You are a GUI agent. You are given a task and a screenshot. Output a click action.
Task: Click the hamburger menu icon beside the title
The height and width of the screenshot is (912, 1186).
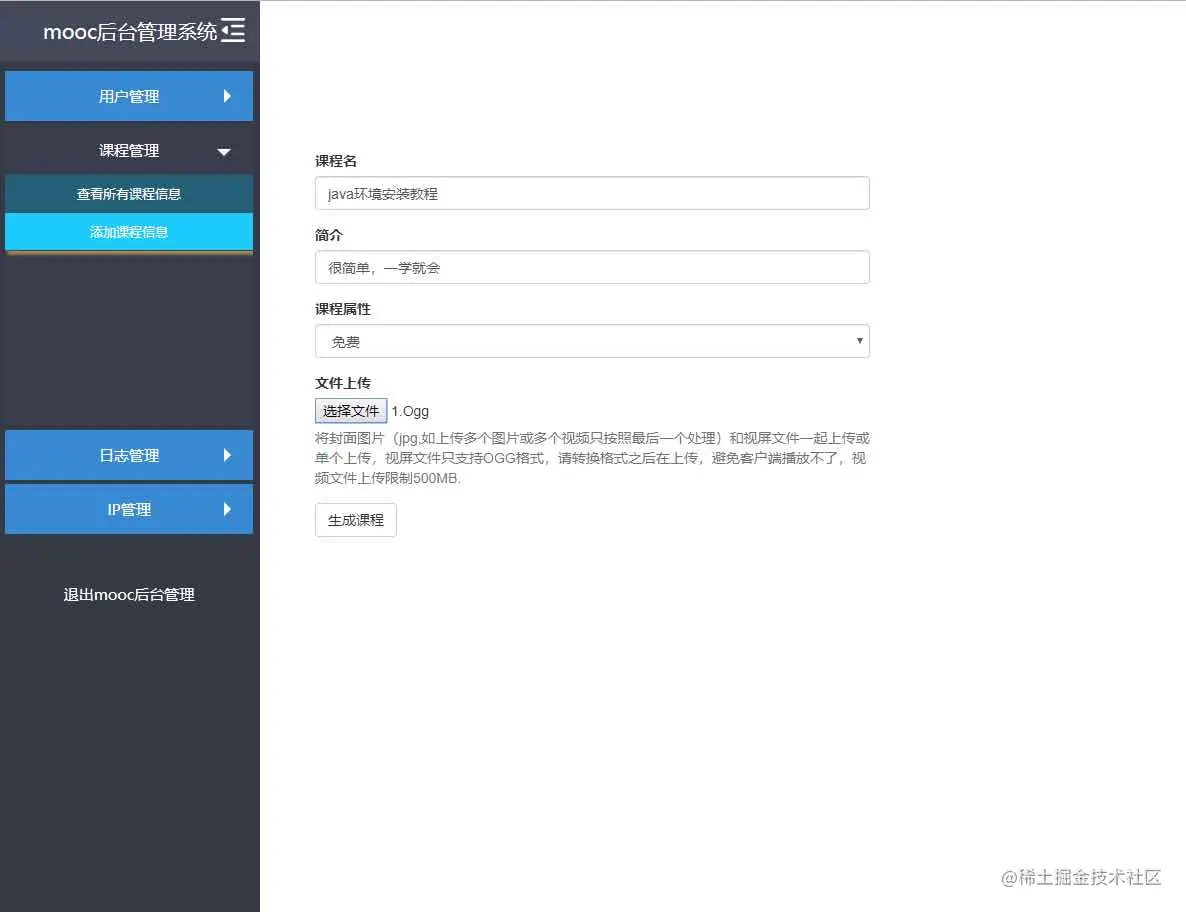(x=233, y=29)
